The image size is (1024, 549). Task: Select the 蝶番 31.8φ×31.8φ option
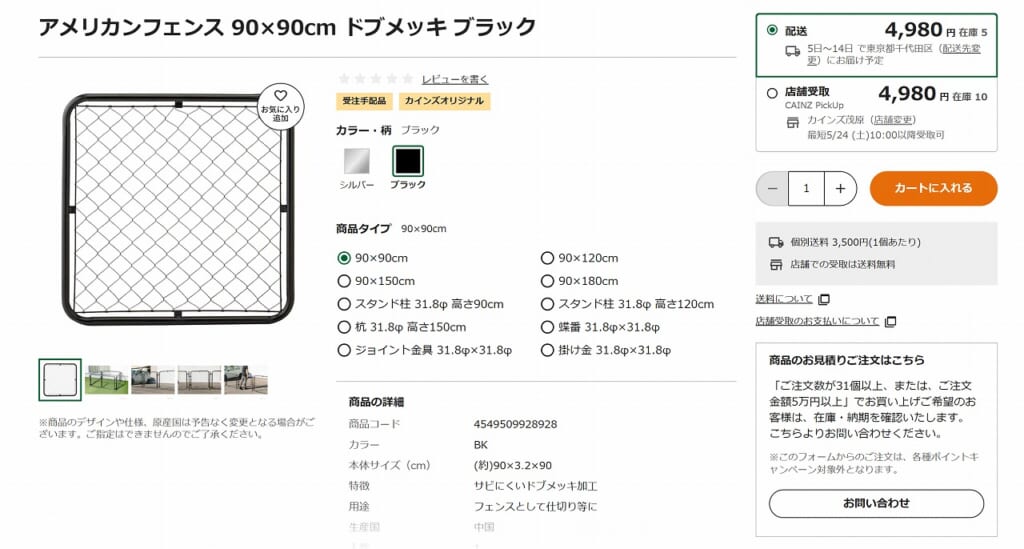tap(548, 327)
